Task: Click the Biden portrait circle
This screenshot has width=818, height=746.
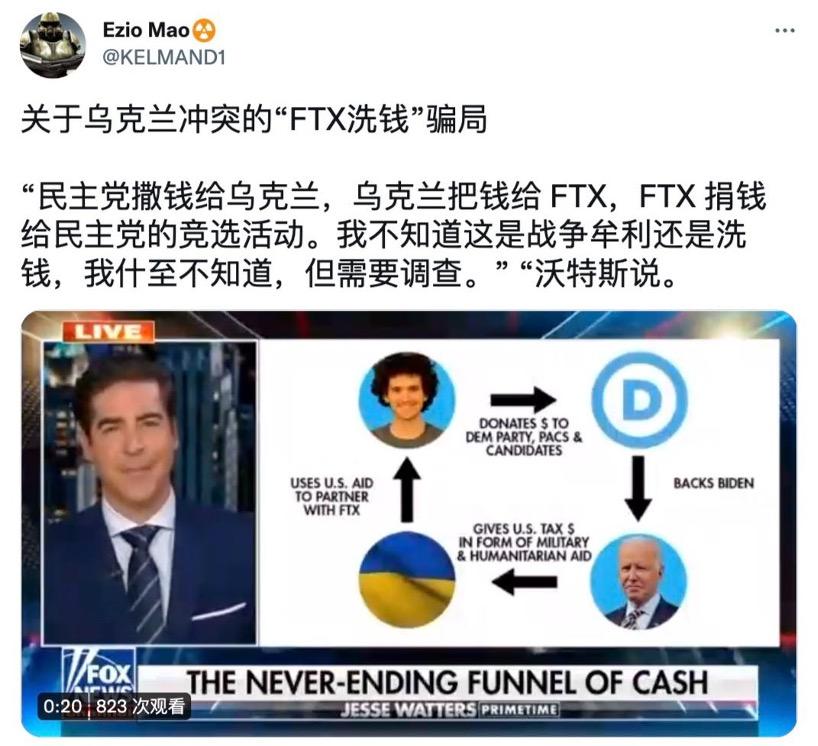Action: tap(639, 582)
